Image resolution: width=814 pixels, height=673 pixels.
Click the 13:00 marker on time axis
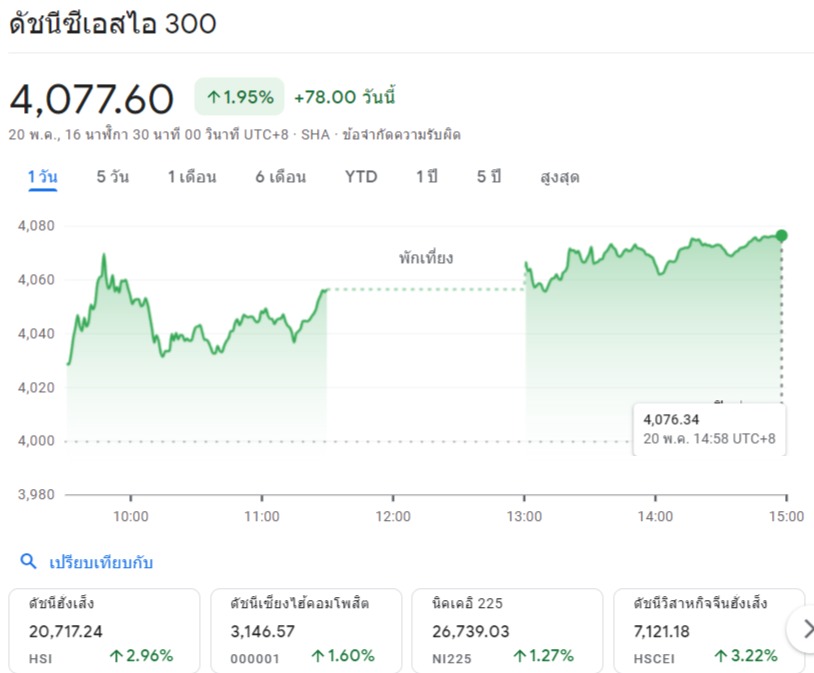[524, 516]
